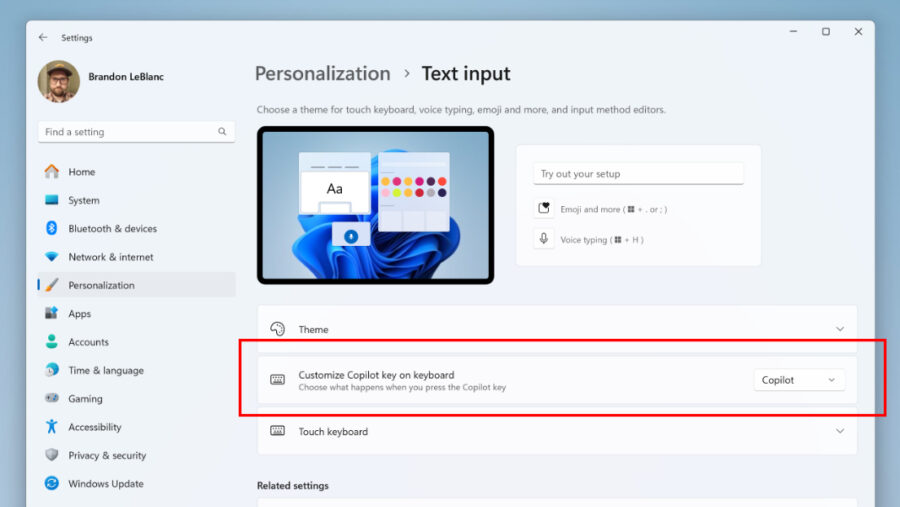Image resolution: width=900 pixels, height=507 pixels.
Task: Click Personalization in the breadcrumb
Action: (x=323, y=73)
